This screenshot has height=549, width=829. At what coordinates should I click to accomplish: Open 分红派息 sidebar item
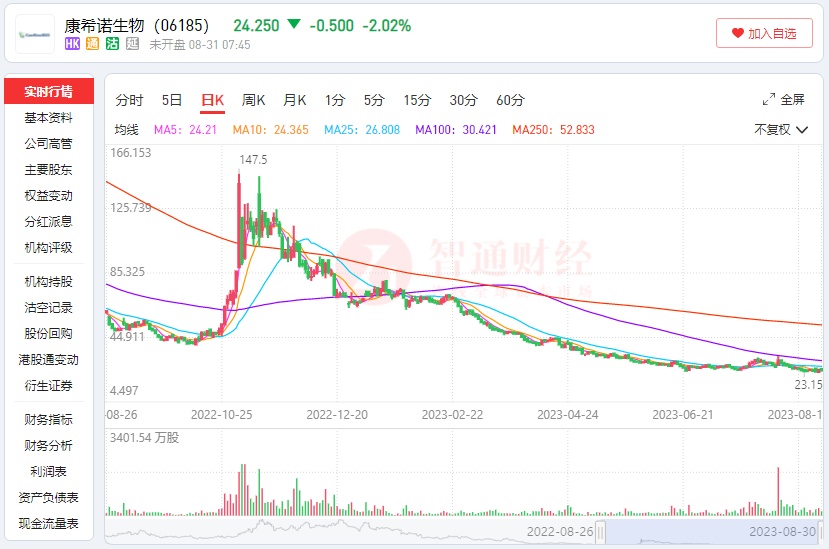tap(49, 221)
